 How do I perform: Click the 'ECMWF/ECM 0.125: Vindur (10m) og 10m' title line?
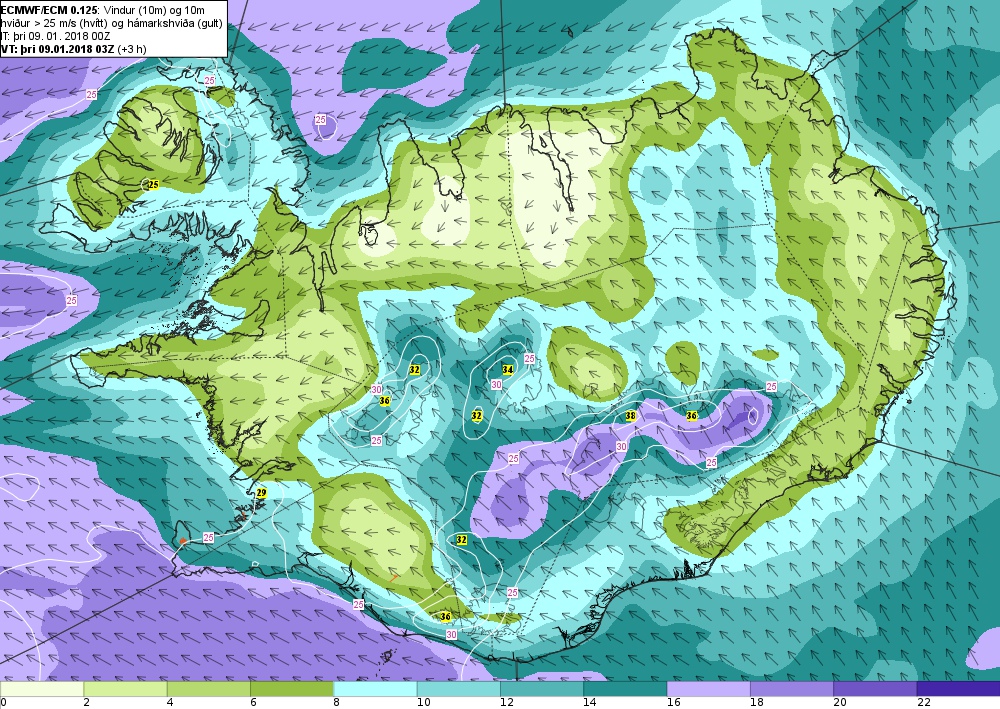click(103, 10)
